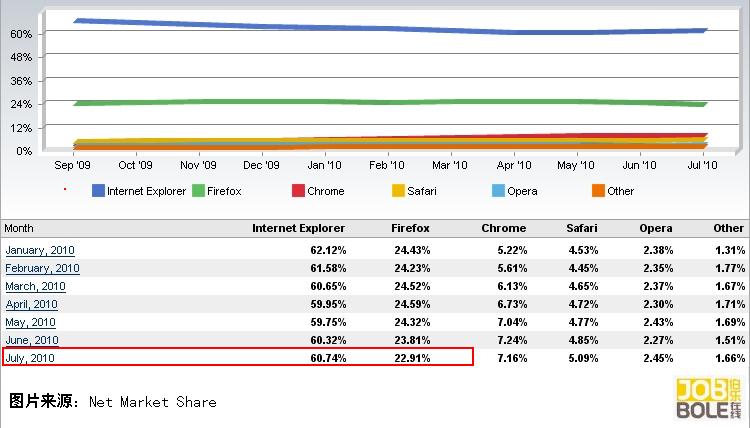Click the Chrome column header
Image resolution: width=750 pixels, height=428 pixels.
coord(503,228)
